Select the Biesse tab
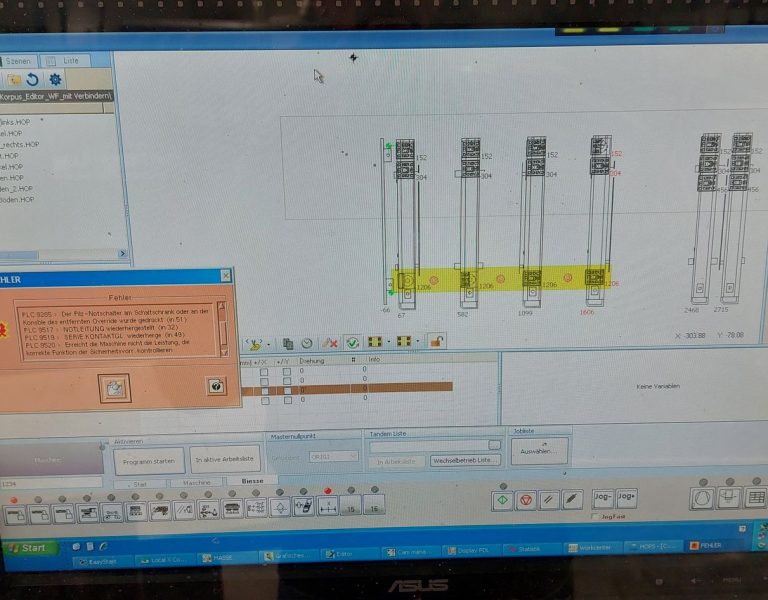The height and width of the screenshot is (600, 768). (253, 481)
